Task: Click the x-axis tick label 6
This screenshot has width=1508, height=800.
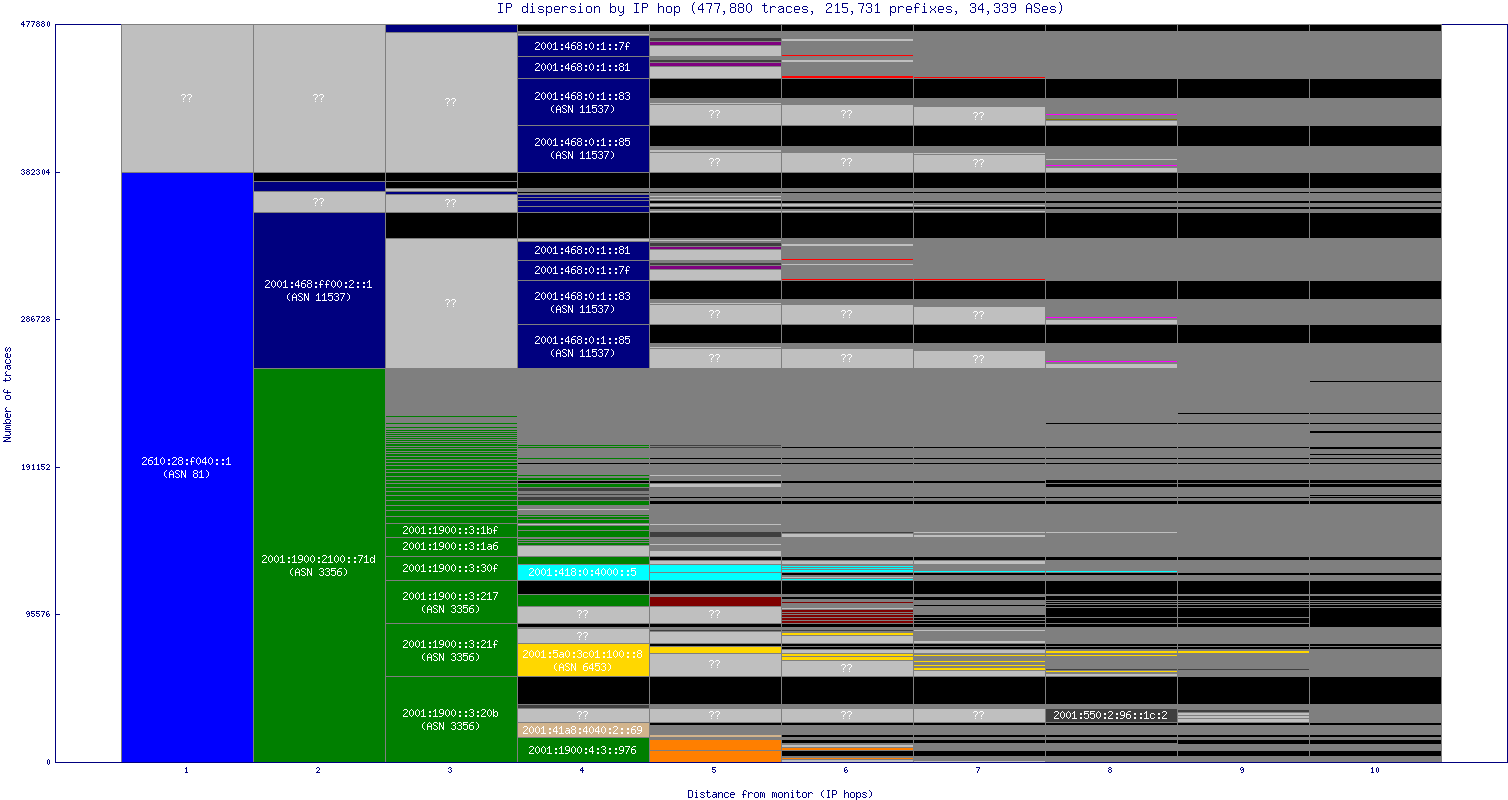Action: [x=847, y=771]
